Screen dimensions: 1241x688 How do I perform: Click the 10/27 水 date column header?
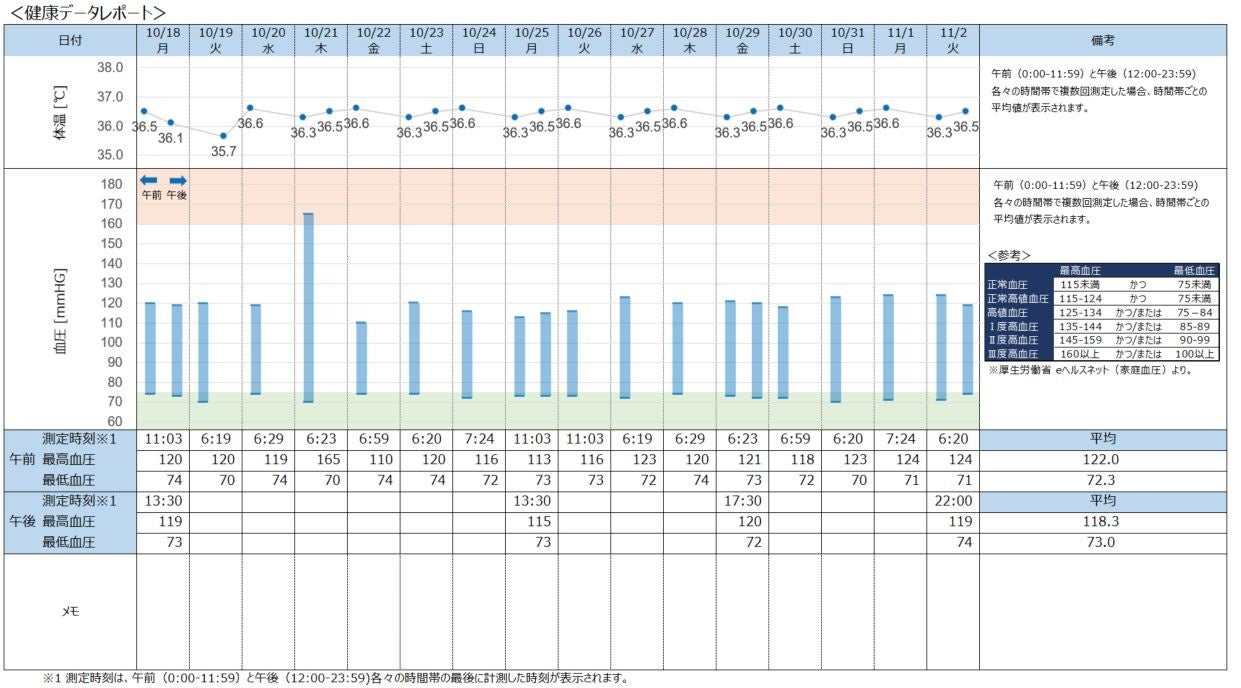click(637, 40)
